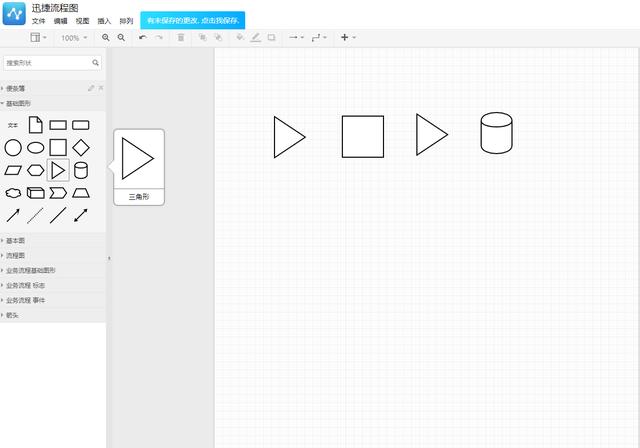Image resolution: width=640 pixels, height=448 pixels.
Task: Click the unsaved changes save notice
Action: pyautogui.click(x=193, y=20)
